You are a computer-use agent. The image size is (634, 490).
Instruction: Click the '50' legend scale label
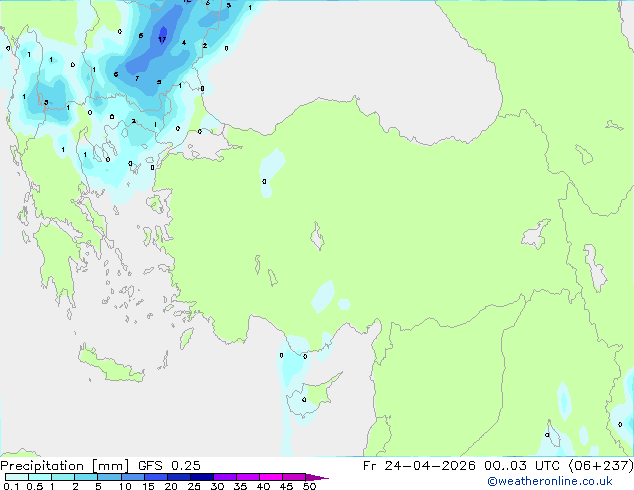310,486
